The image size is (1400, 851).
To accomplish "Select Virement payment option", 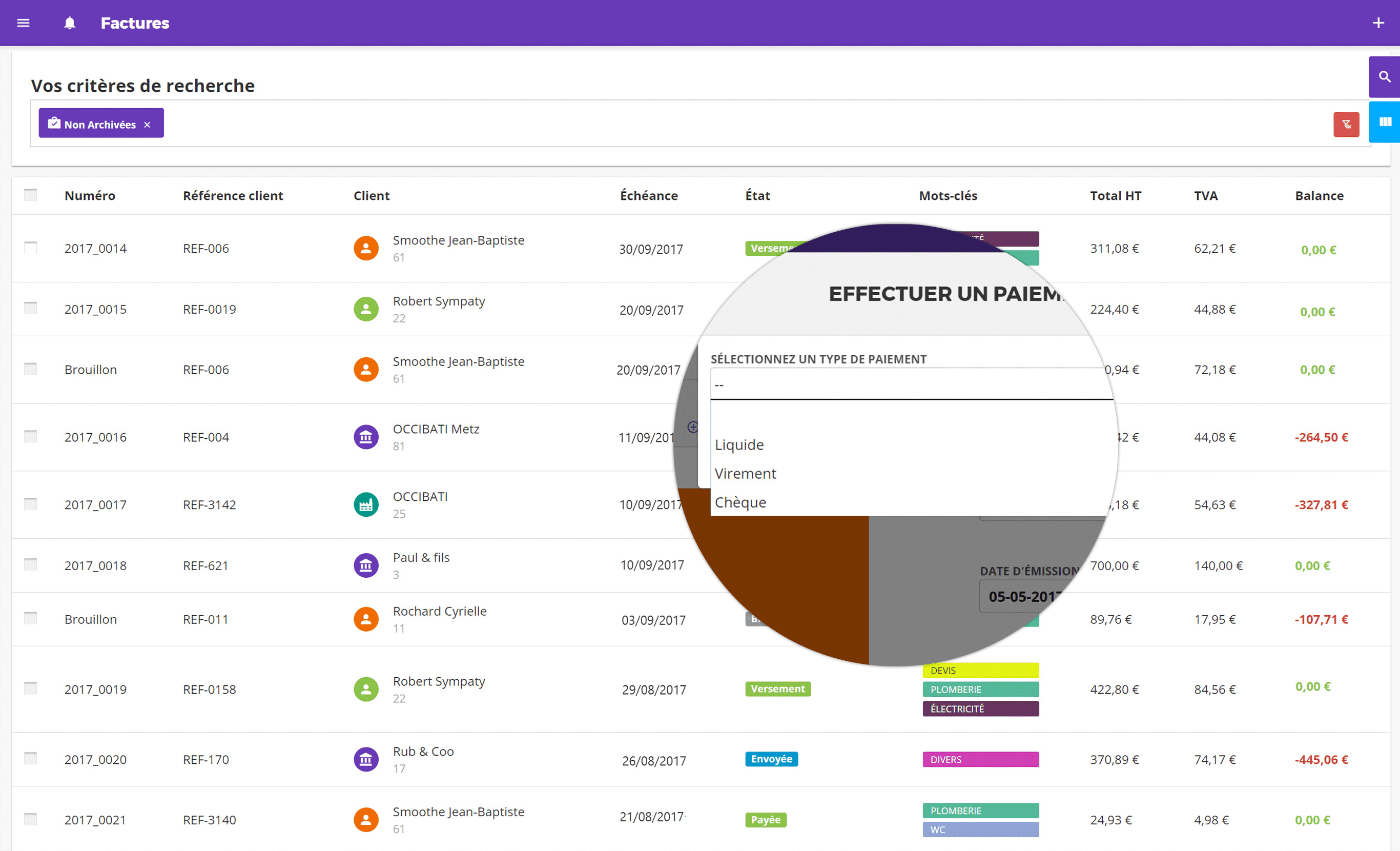I will 745,474.
